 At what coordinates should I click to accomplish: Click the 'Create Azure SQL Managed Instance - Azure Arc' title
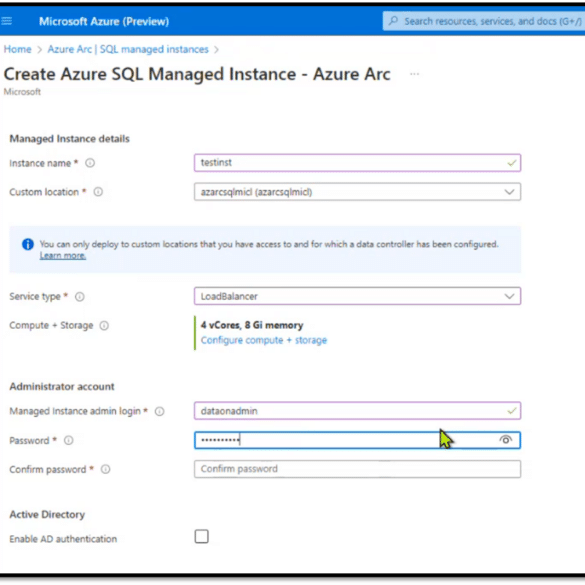coord(197,74)
